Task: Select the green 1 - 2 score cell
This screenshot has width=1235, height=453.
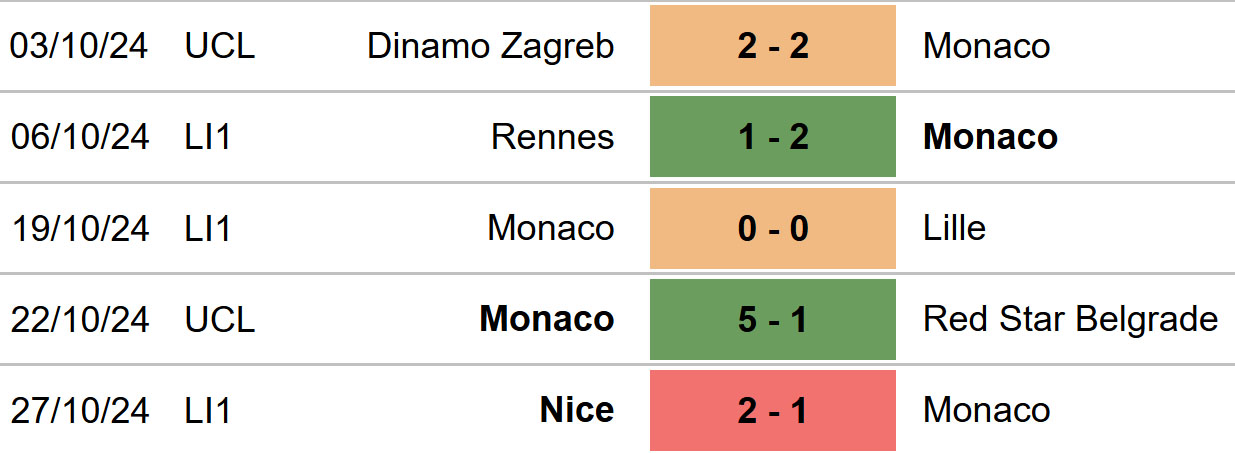Action: point(773,137)
